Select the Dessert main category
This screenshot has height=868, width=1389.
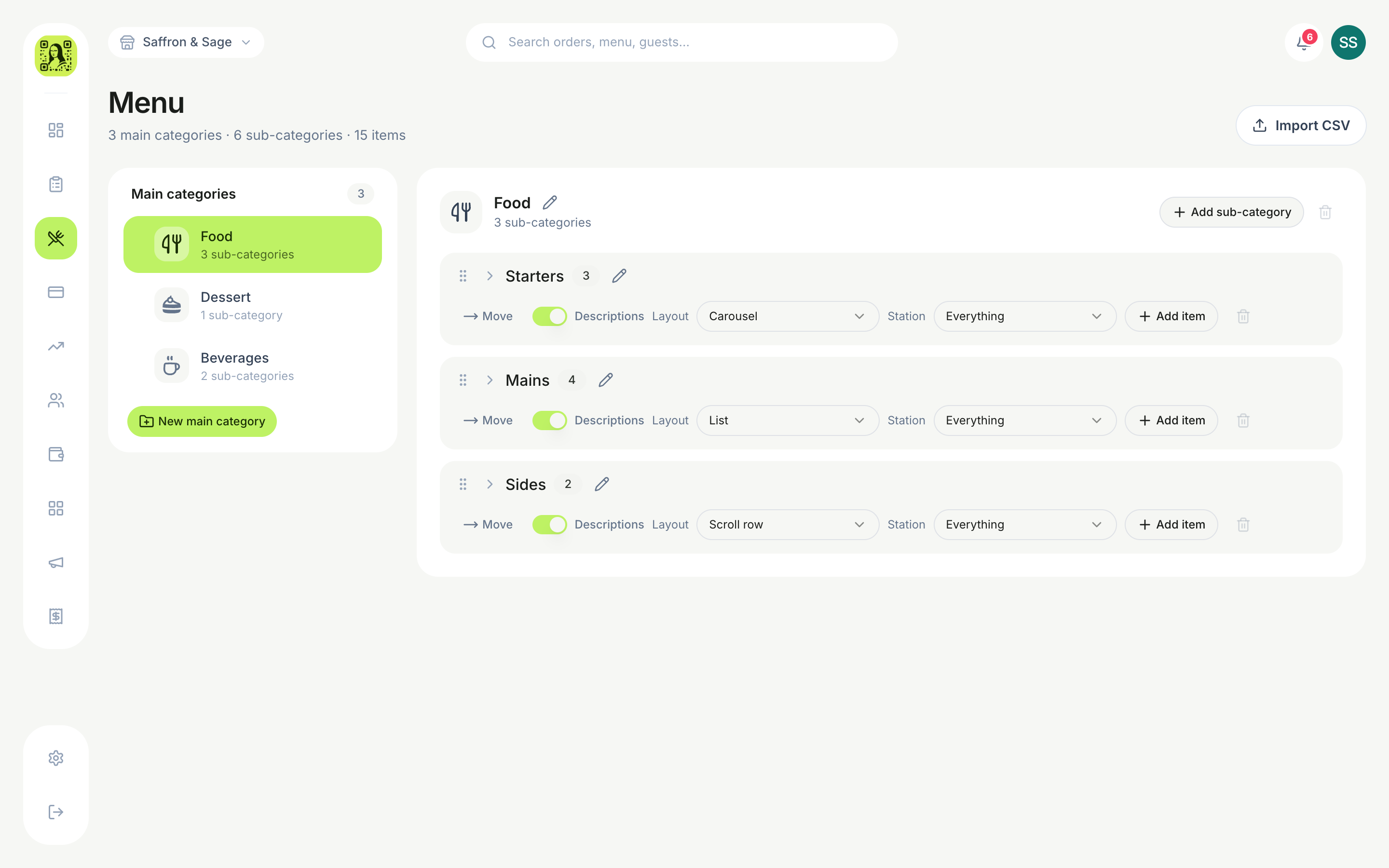pos(253,305)
